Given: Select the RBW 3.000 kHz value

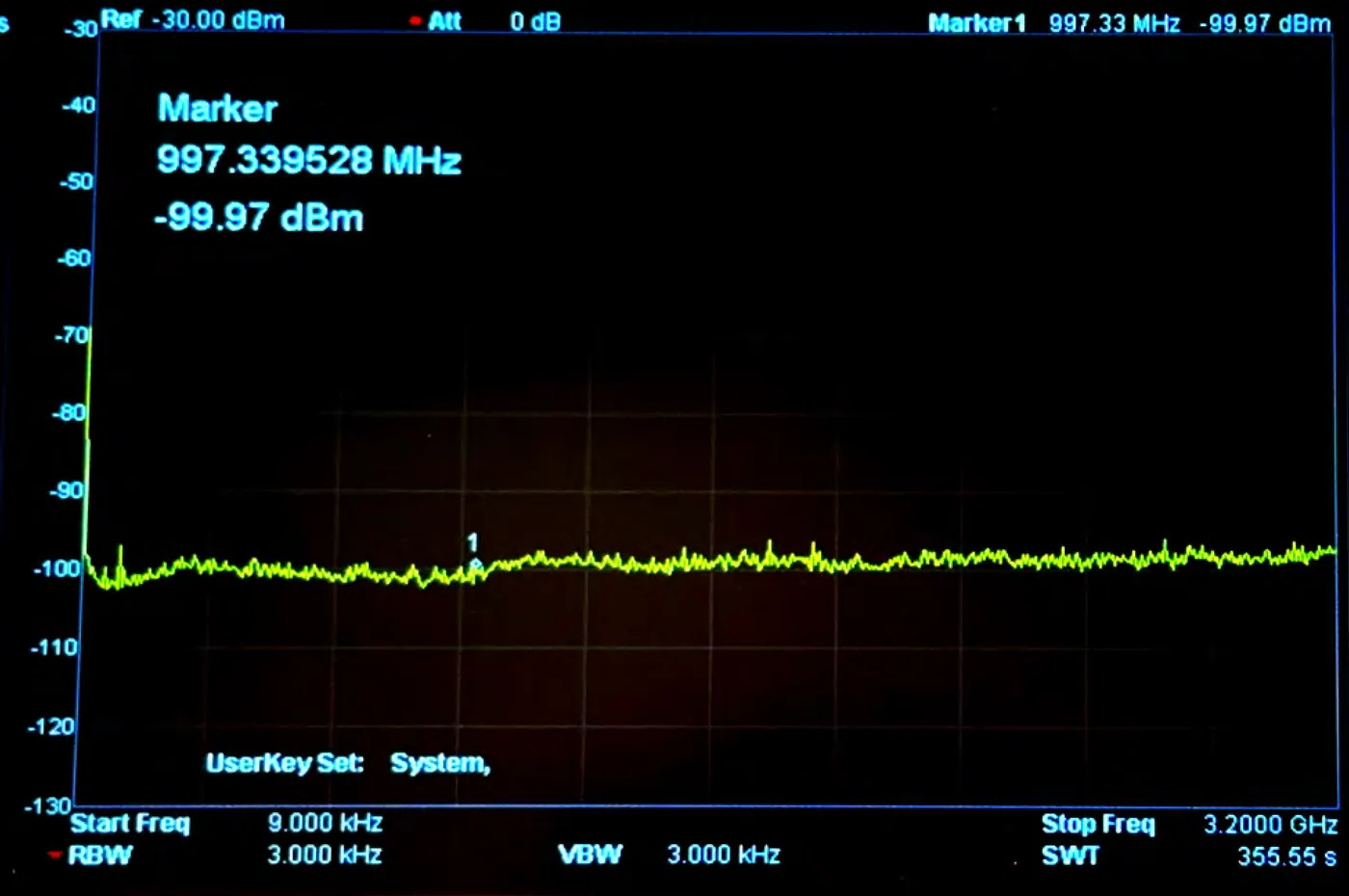Looking at the screenshot, I should [325, 855].
